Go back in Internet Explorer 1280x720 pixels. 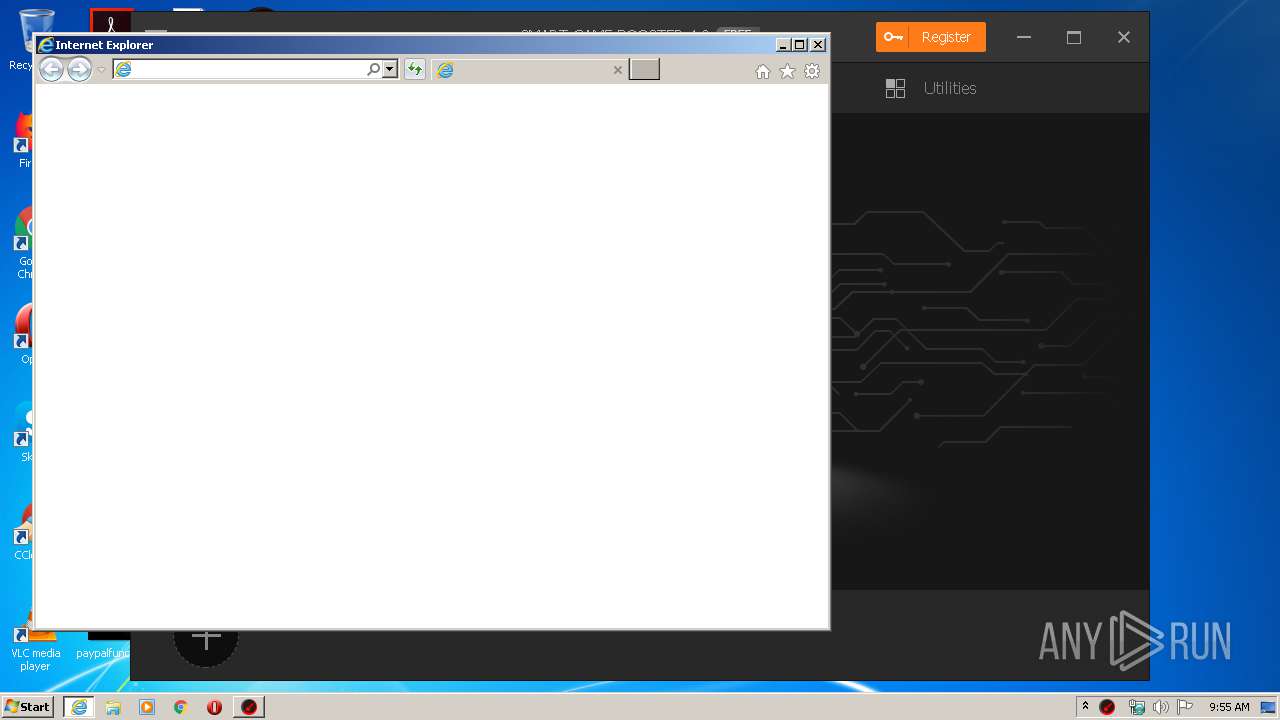pyautogui.click(x=51, y=69)
